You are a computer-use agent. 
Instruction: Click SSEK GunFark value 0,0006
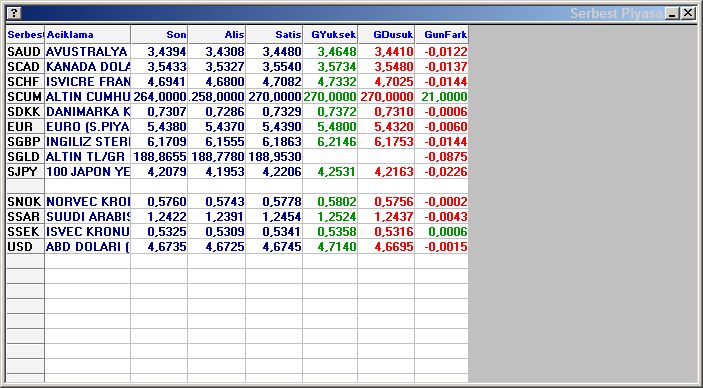(442, 232)
